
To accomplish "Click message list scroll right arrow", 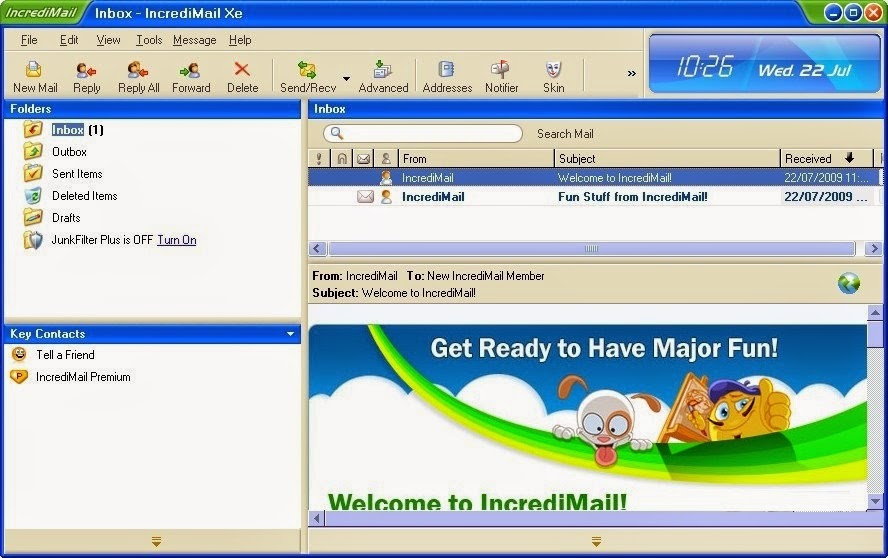I will [874, 249].
